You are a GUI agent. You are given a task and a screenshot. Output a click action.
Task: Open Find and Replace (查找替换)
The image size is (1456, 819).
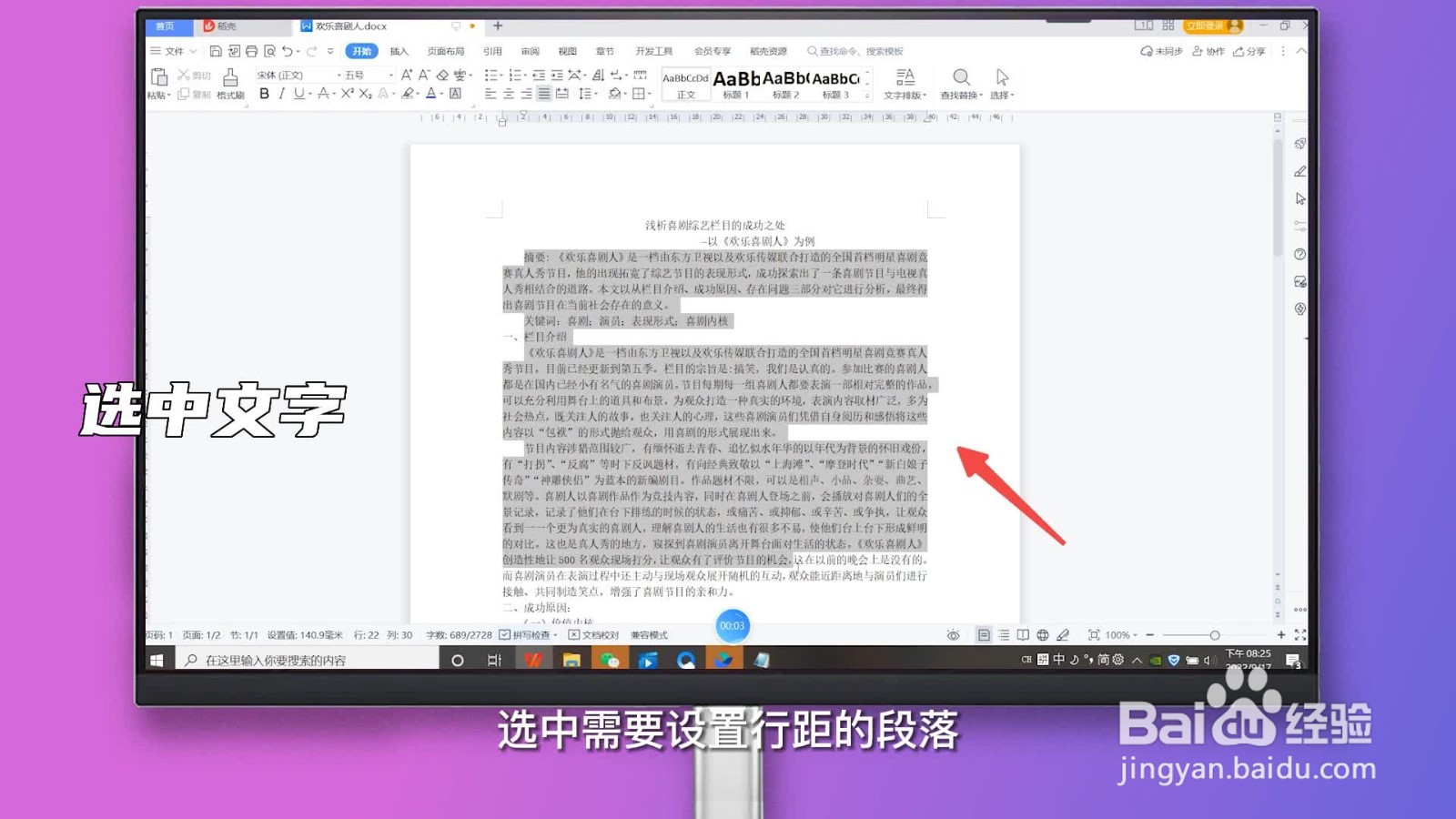[x=961, y=82]
